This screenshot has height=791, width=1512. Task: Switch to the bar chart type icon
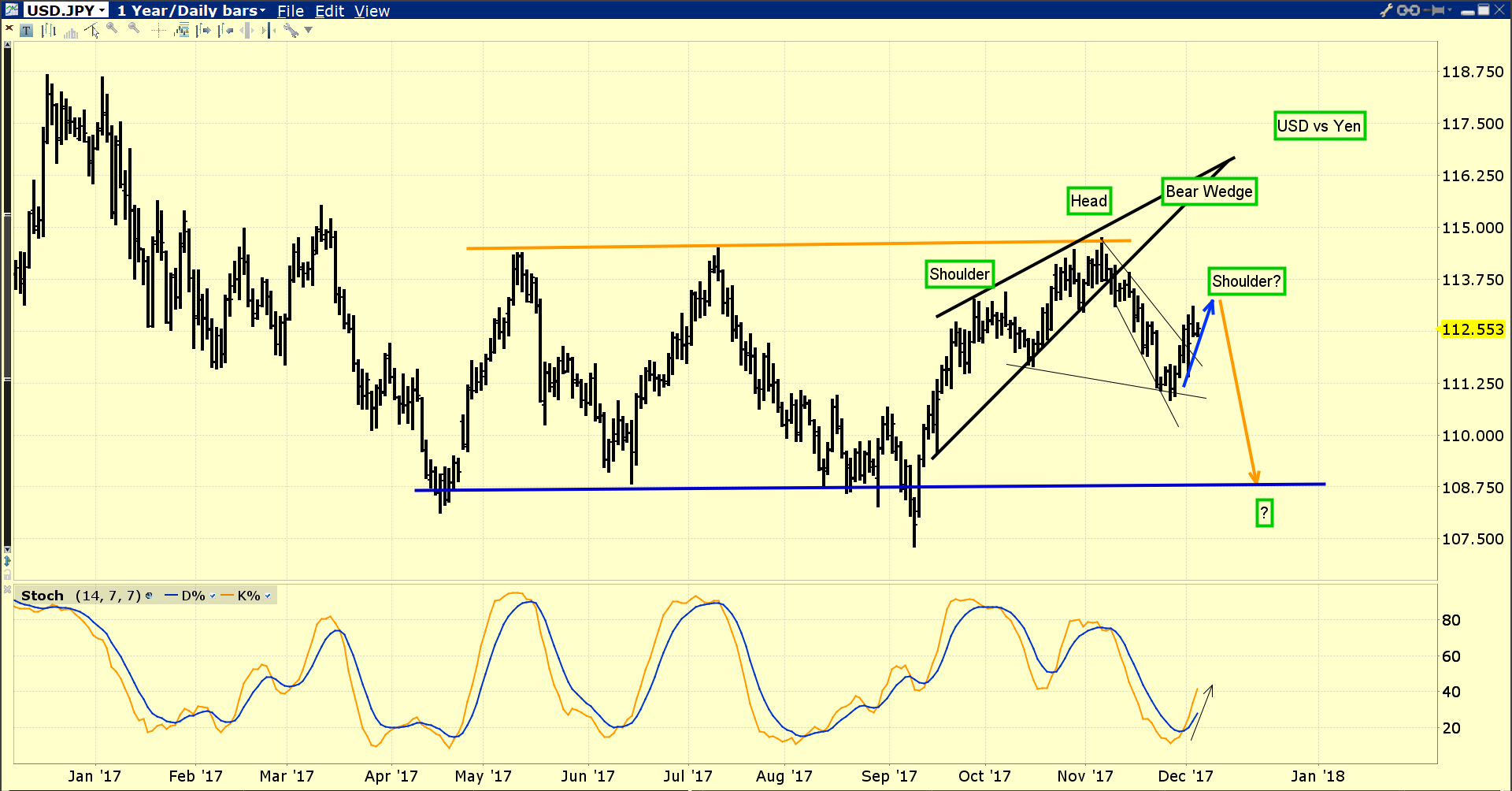coord(48,31)
